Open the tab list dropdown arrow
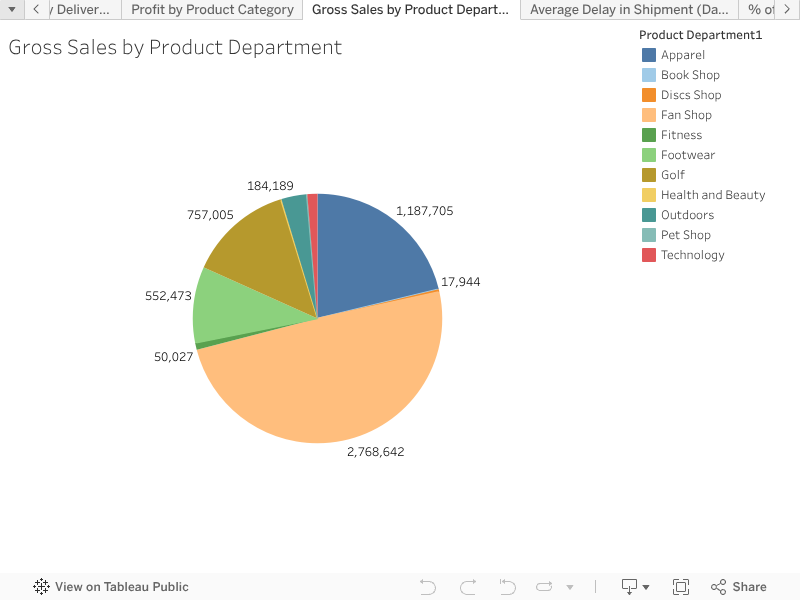This screenshot has width=800, height=600. click(x=12, y=10)
